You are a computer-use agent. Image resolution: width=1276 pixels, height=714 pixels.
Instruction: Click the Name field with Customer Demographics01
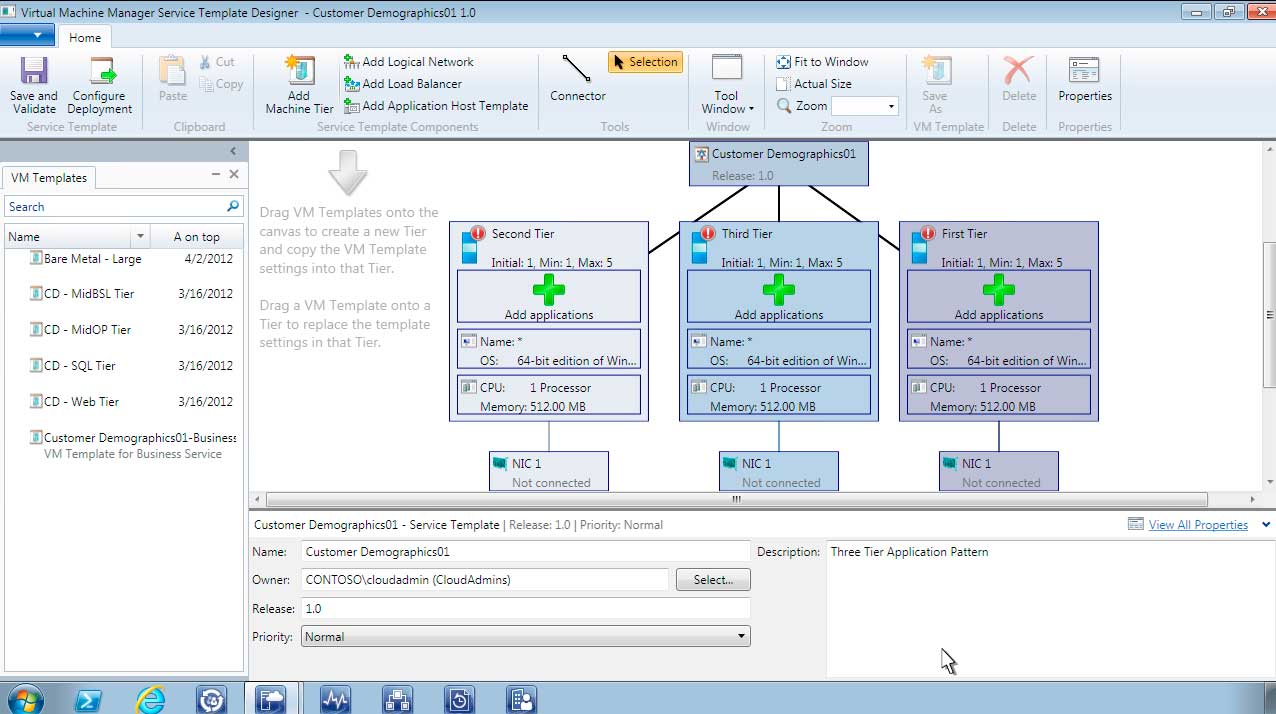[x=525, y=551]
